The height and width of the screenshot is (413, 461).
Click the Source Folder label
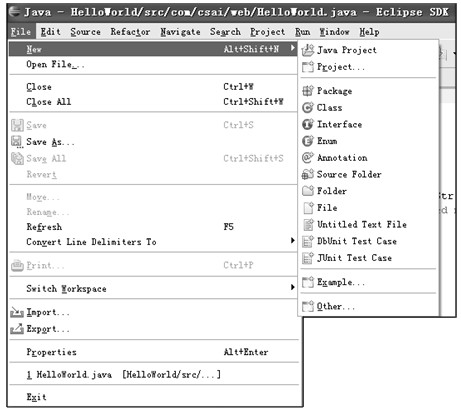tap(349, 174)
